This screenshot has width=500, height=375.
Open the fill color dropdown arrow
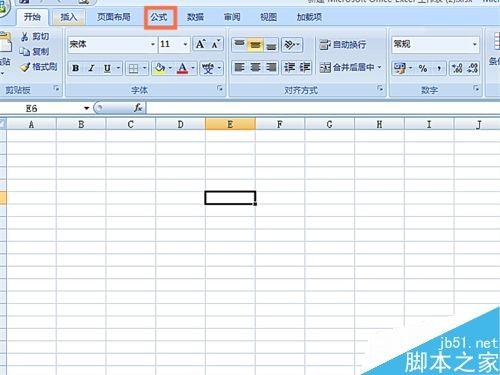click(170, 68)
